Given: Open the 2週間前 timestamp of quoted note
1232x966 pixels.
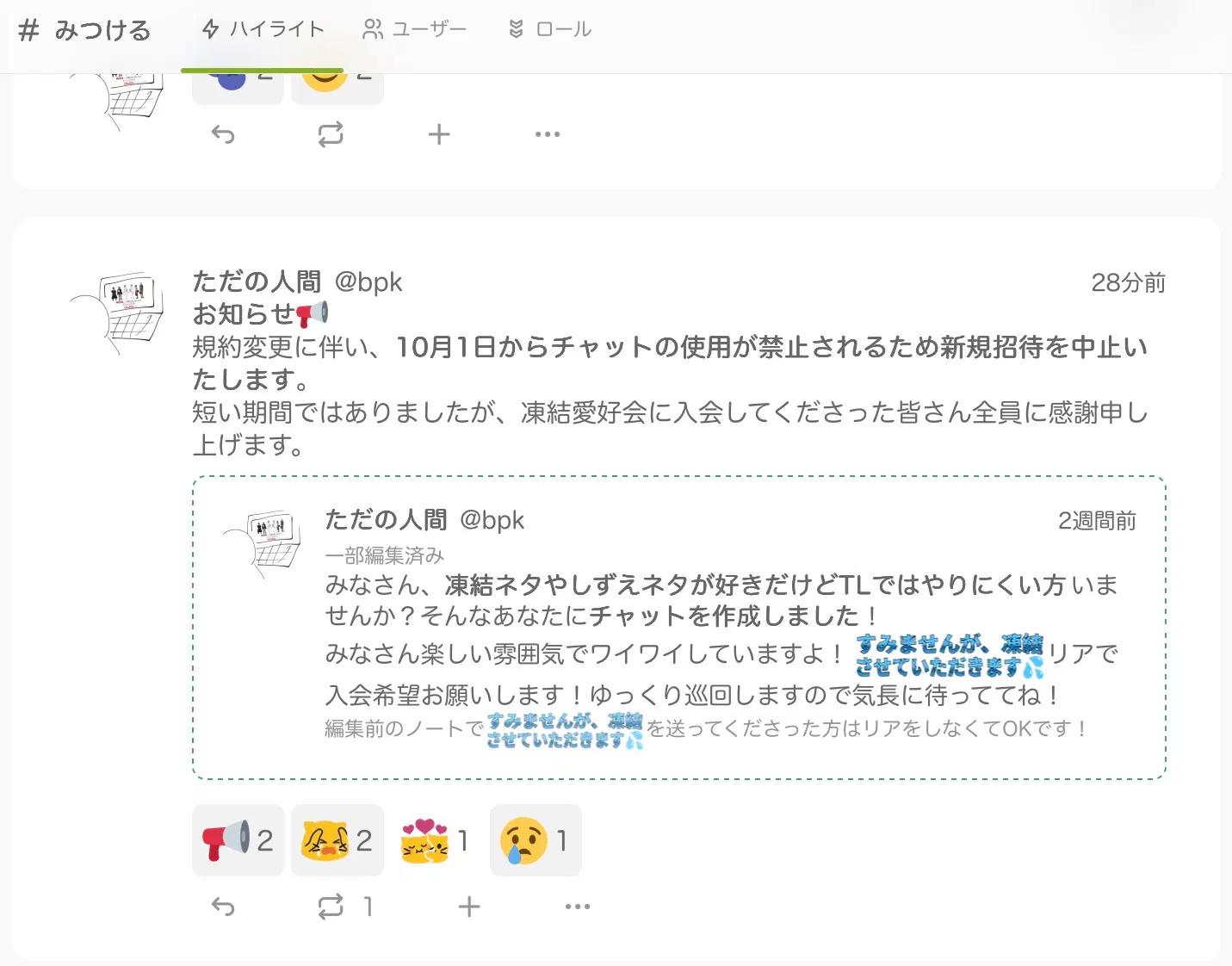Looking at the screenshot, I should pyautogui.click(x=1097, y=521).
